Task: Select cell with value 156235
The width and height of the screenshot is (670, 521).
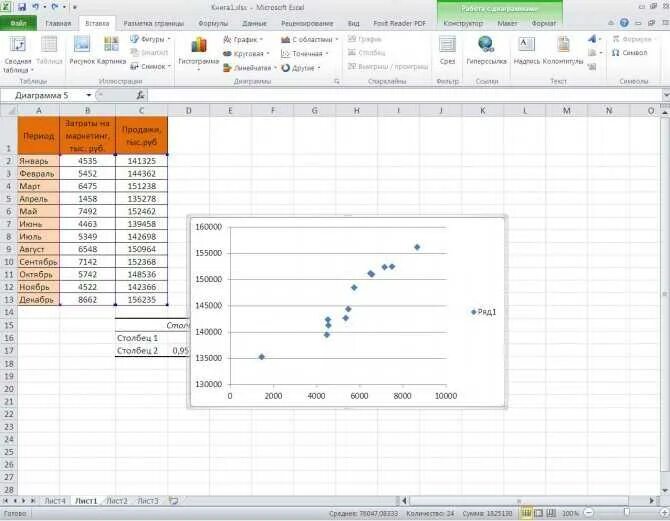Action: 141,300
